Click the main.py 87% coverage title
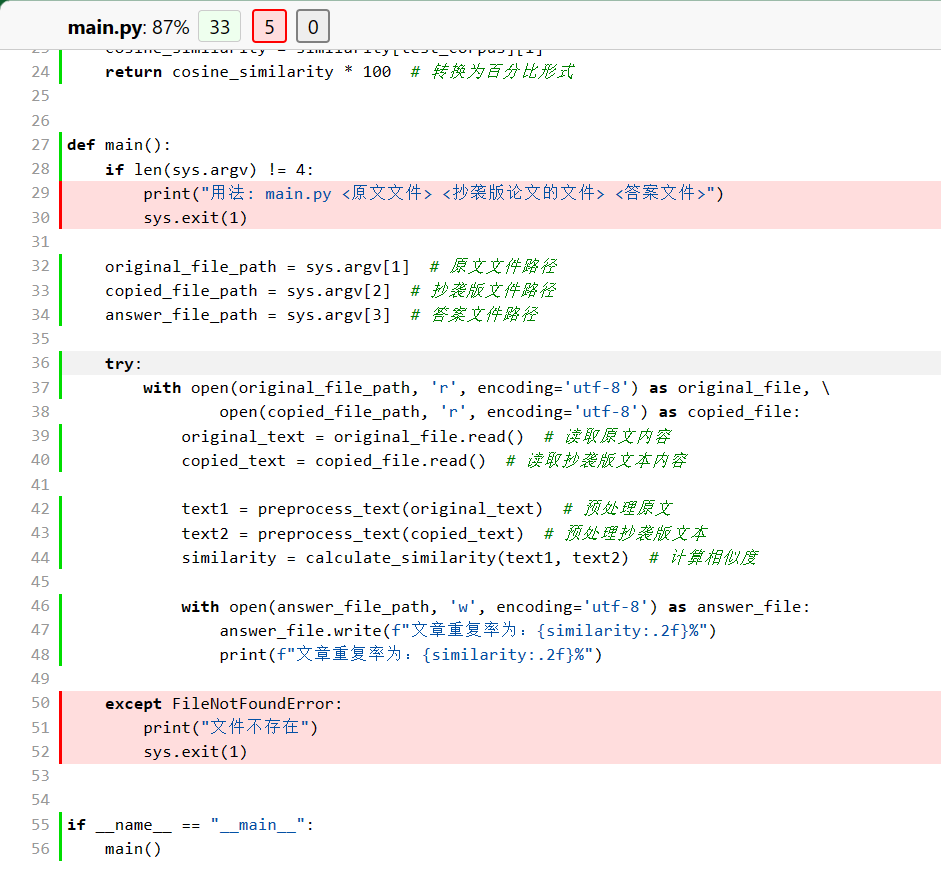The width and height of the screenshot is (941, 878). (128, 27)
